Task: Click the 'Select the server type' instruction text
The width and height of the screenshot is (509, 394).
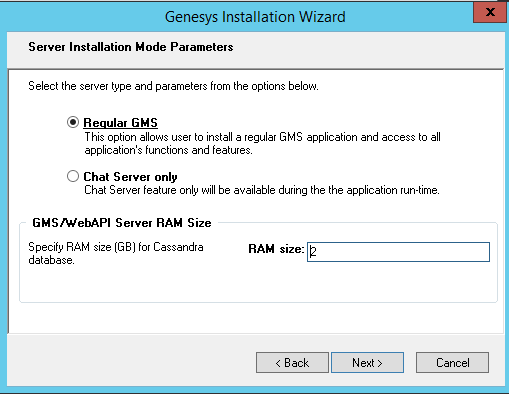Action: [x=173, y=86]
